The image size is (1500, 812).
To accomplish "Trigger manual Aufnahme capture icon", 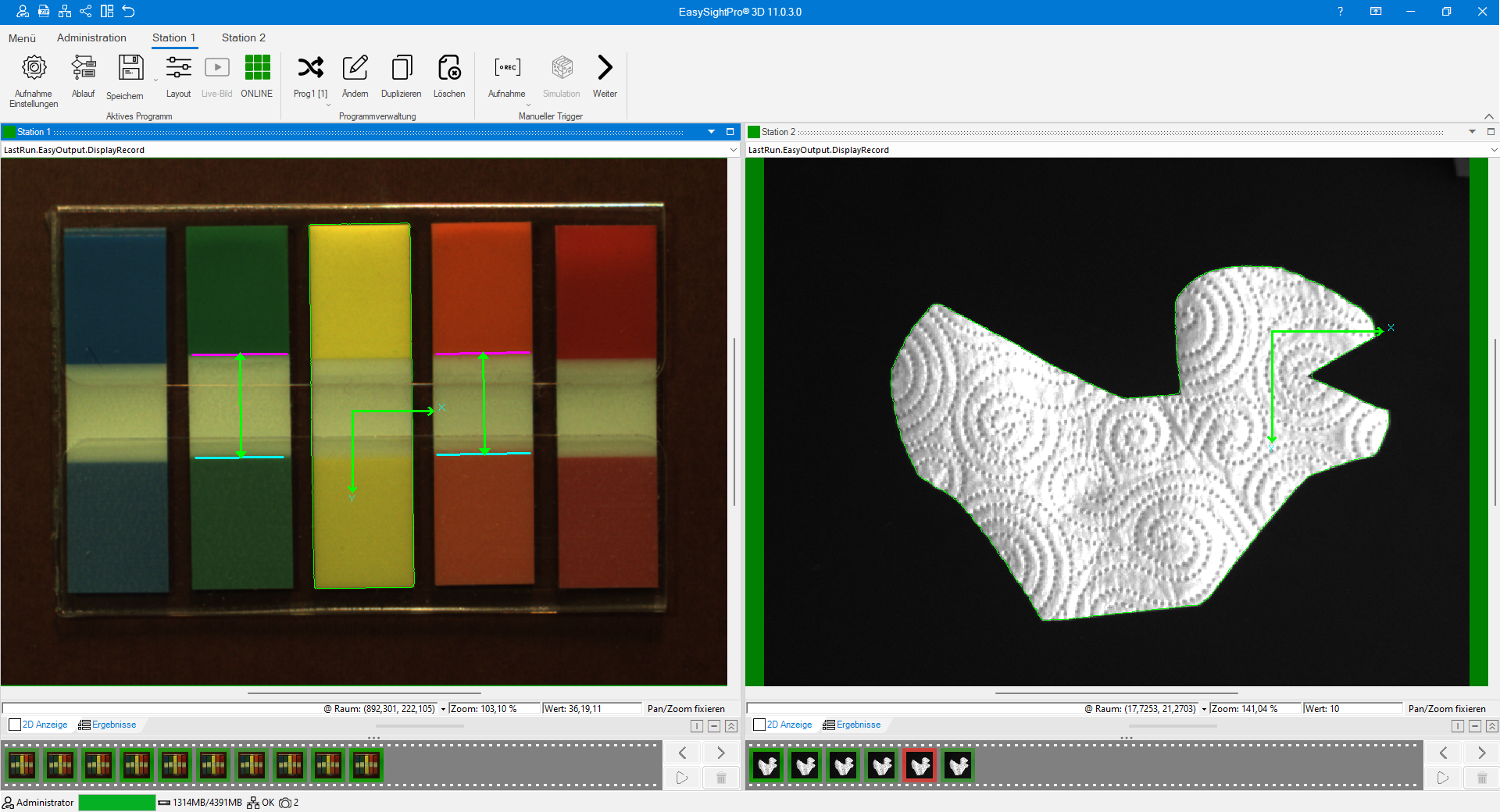I will 507,69.
